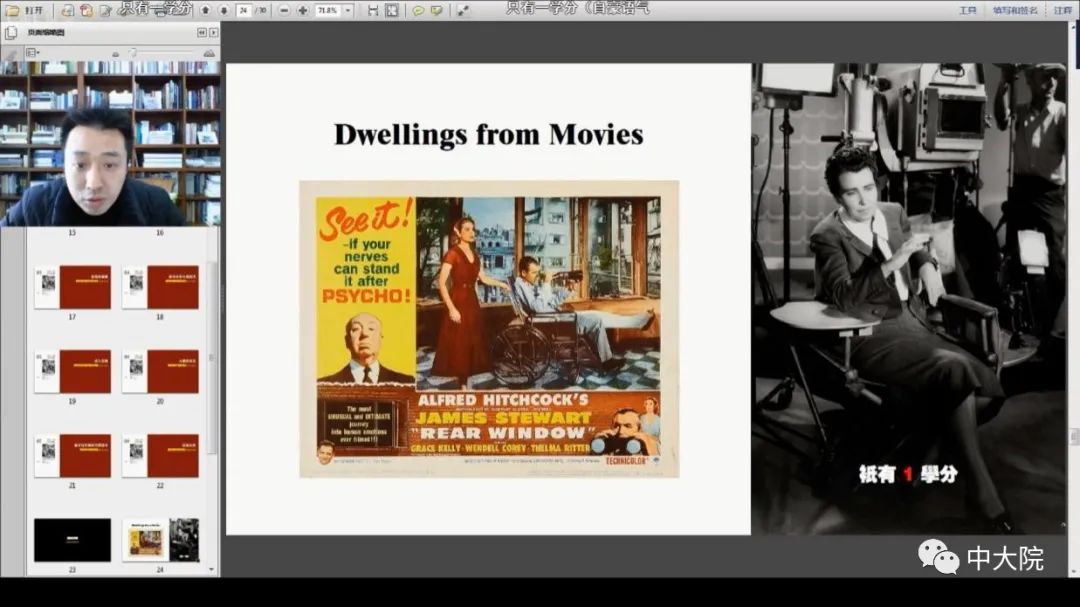Zoom in with the plus button
Viewport: 1080px width, 607px height.
[303, 10]
